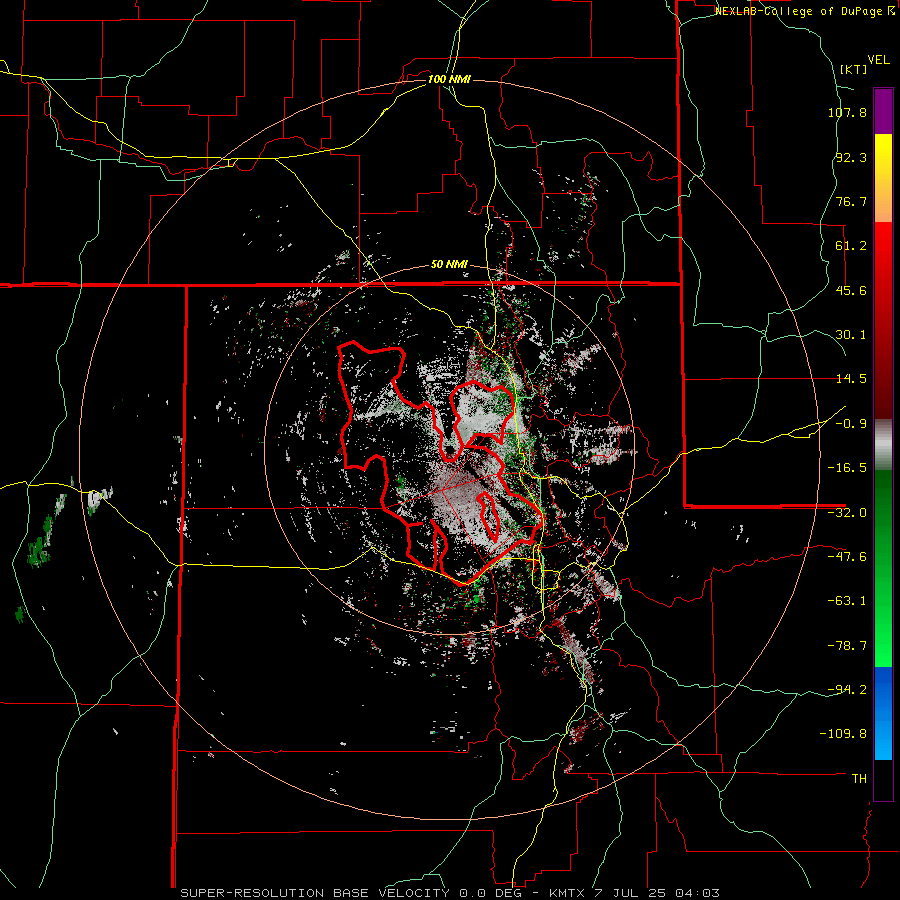Click the gray segment of the velocity scale

(883, 444)
